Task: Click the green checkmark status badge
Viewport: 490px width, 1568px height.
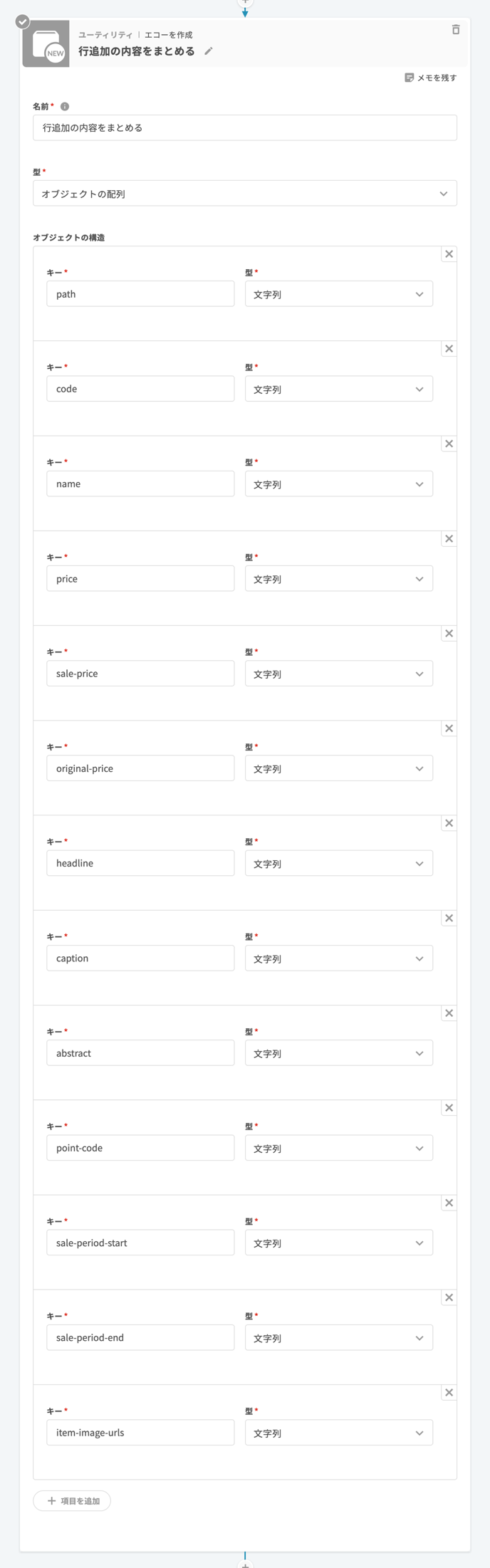Action: [23, 22]
